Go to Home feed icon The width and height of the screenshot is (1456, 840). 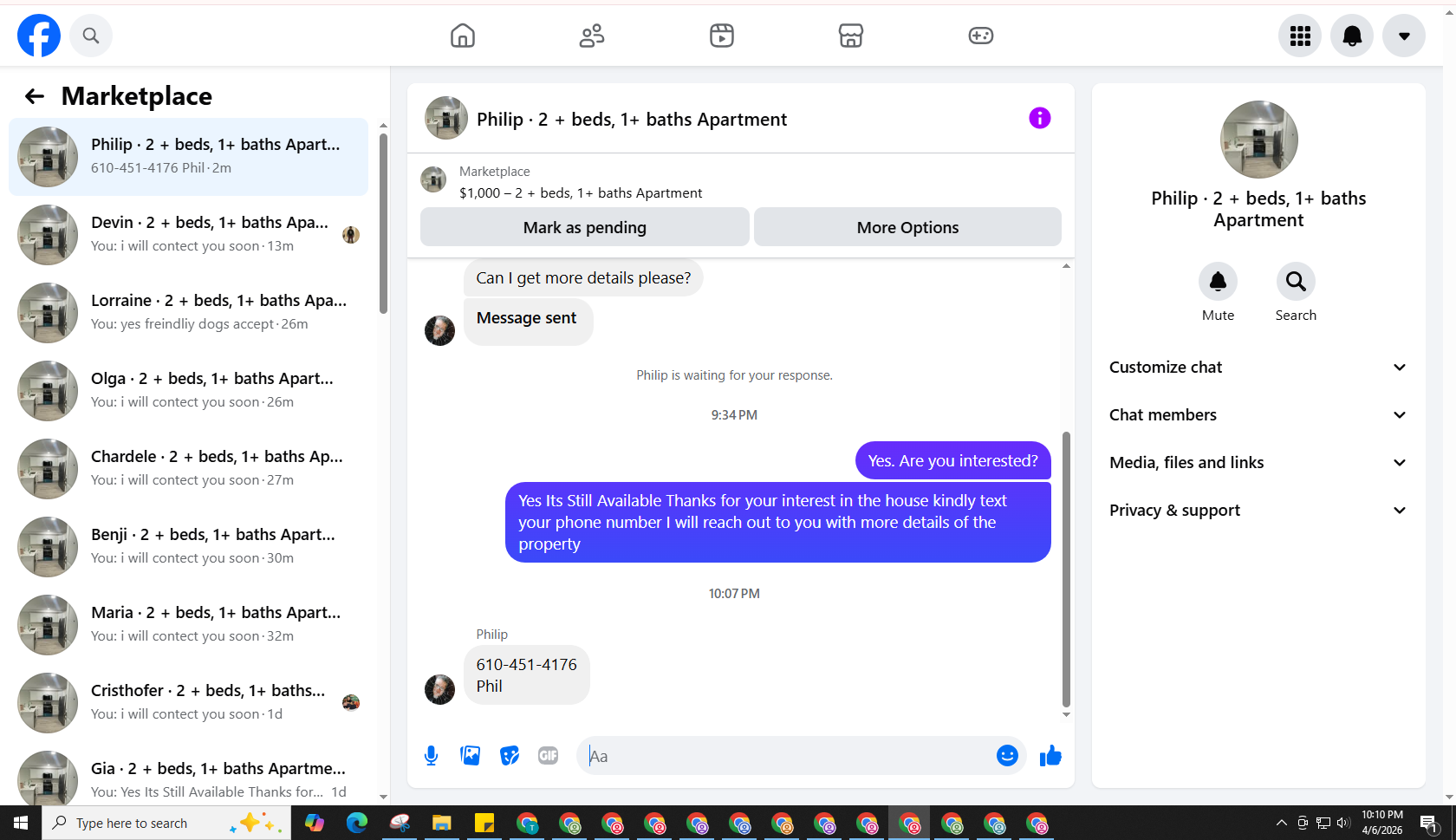(x=463, y=36)
